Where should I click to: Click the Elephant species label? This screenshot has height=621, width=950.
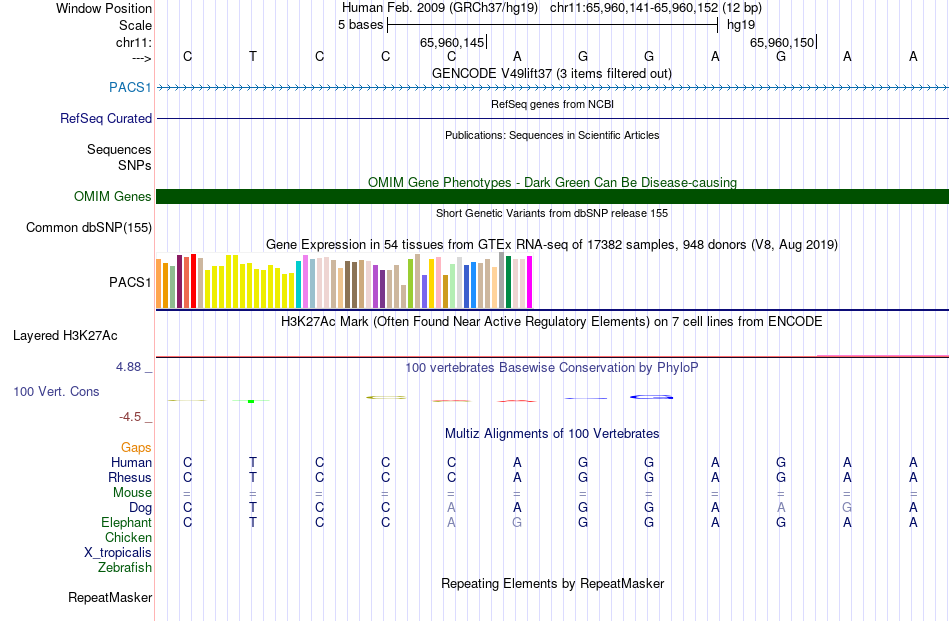[x=126, y=522]
